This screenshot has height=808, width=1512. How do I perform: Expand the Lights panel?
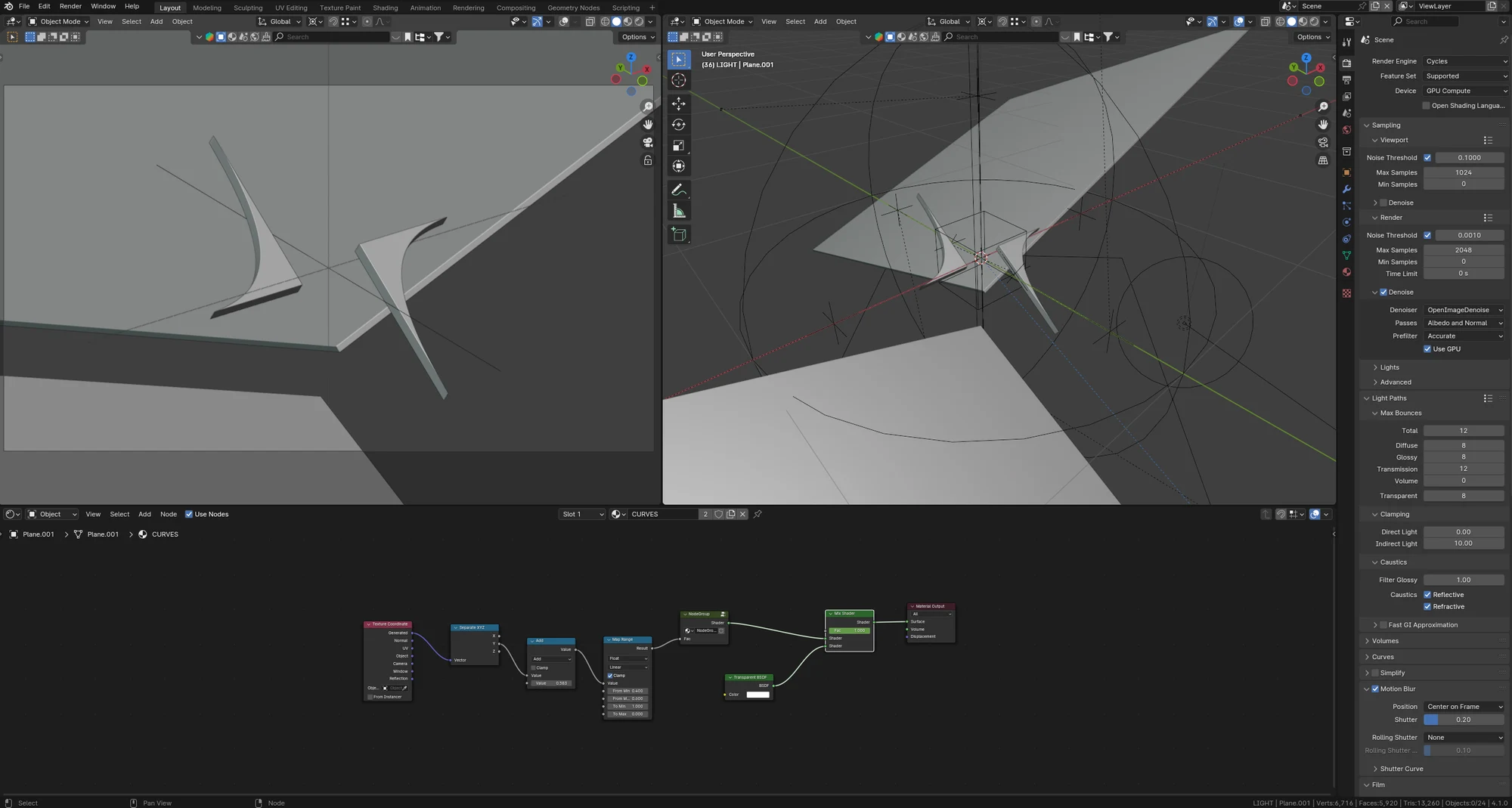[1390, 367]
